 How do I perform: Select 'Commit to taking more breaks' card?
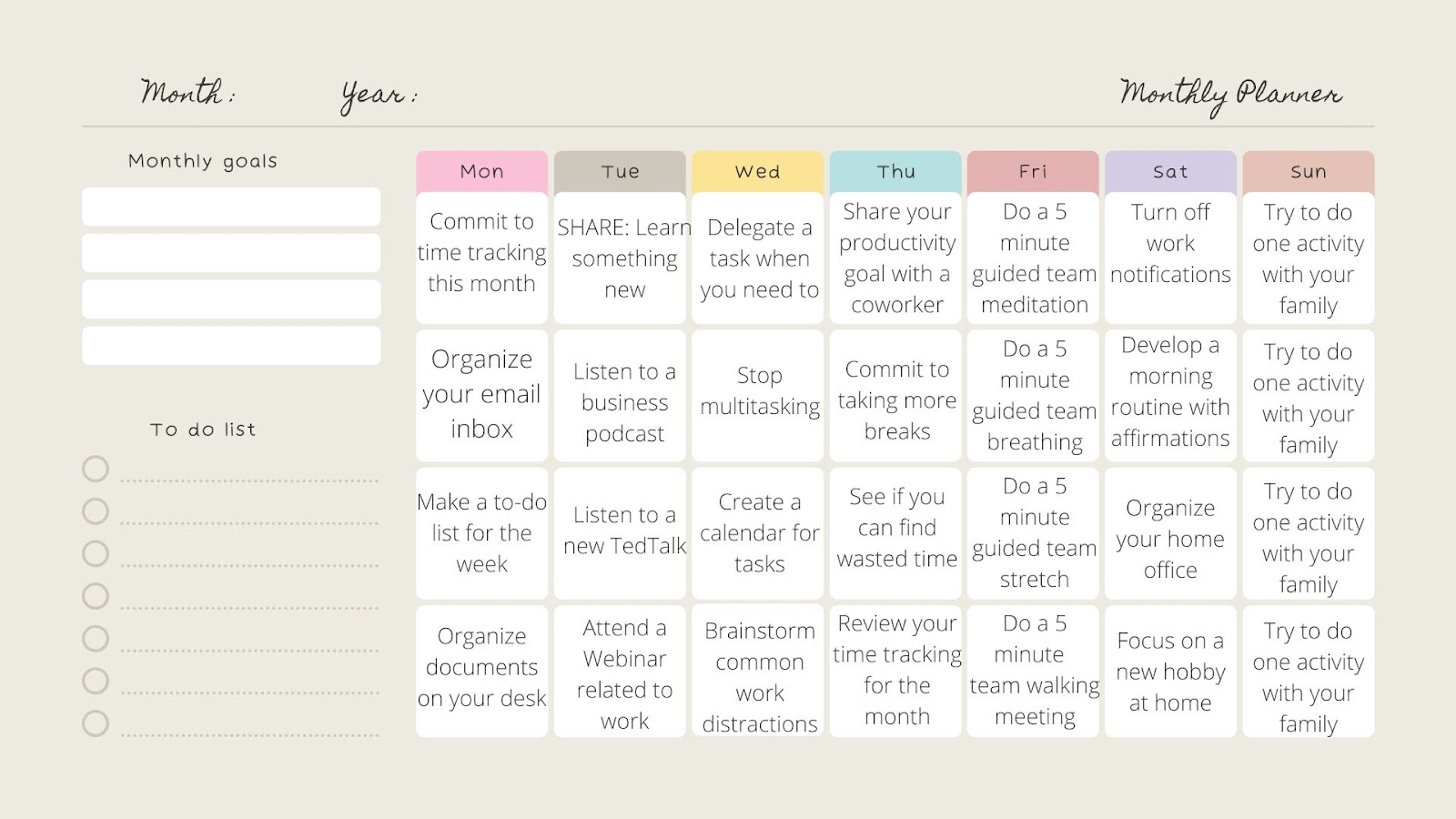coord(896,399)
